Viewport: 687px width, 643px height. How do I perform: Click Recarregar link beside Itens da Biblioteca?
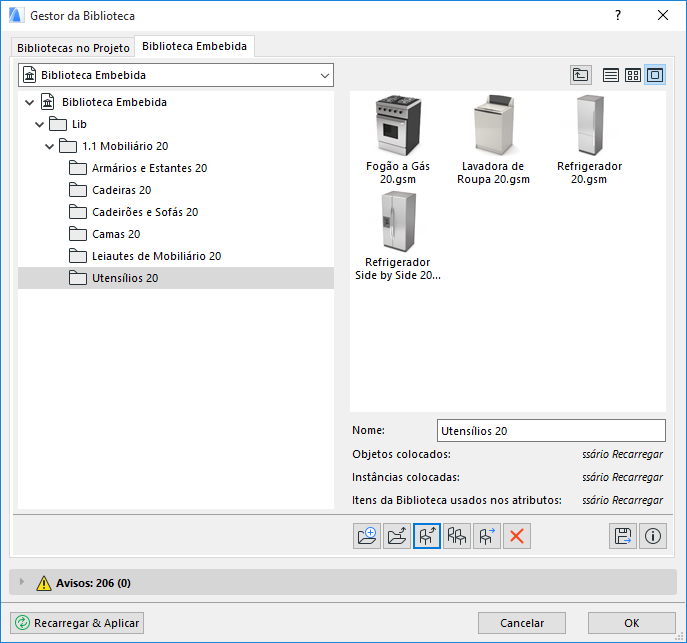(x=623, y=500)
